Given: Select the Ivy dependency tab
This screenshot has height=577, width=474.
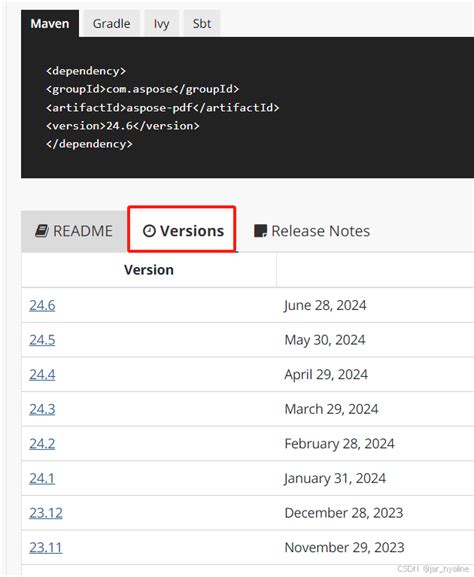Looking at the screenshot, I should click(x=161, y=24).
